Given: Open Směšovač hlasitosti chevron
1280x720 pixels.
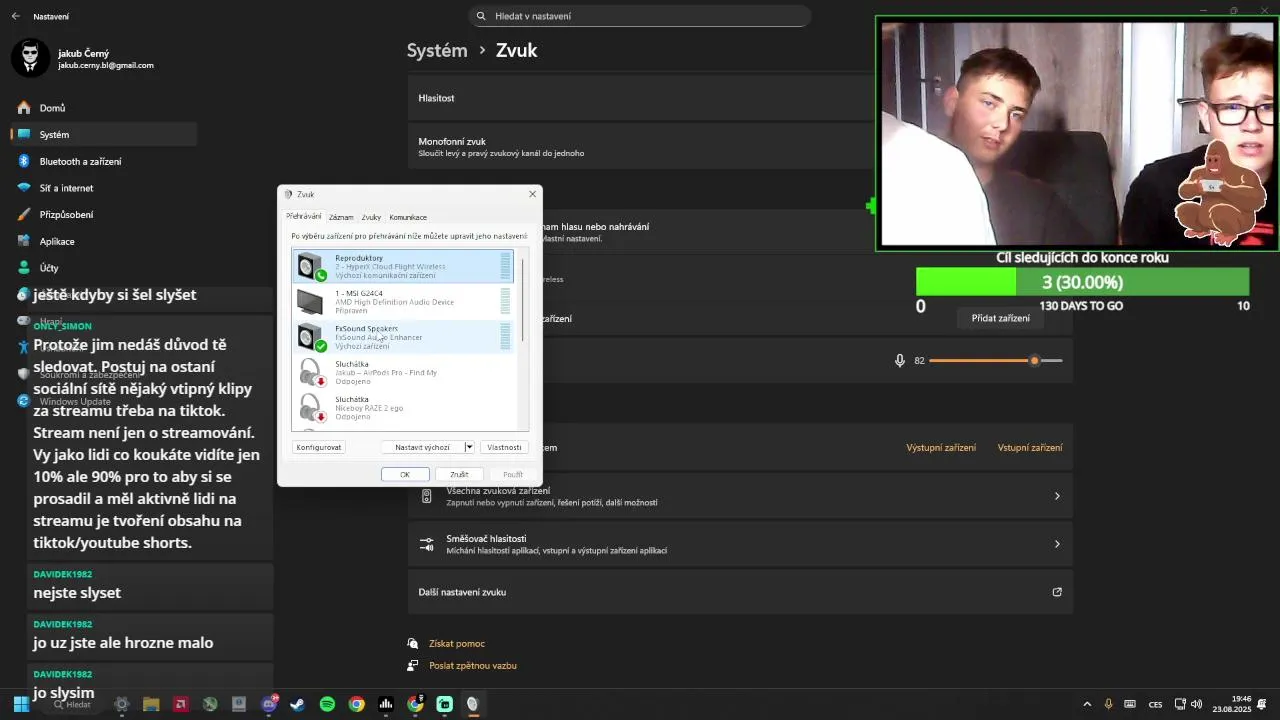Looking at the screenshot, I should click(1057, 544).
